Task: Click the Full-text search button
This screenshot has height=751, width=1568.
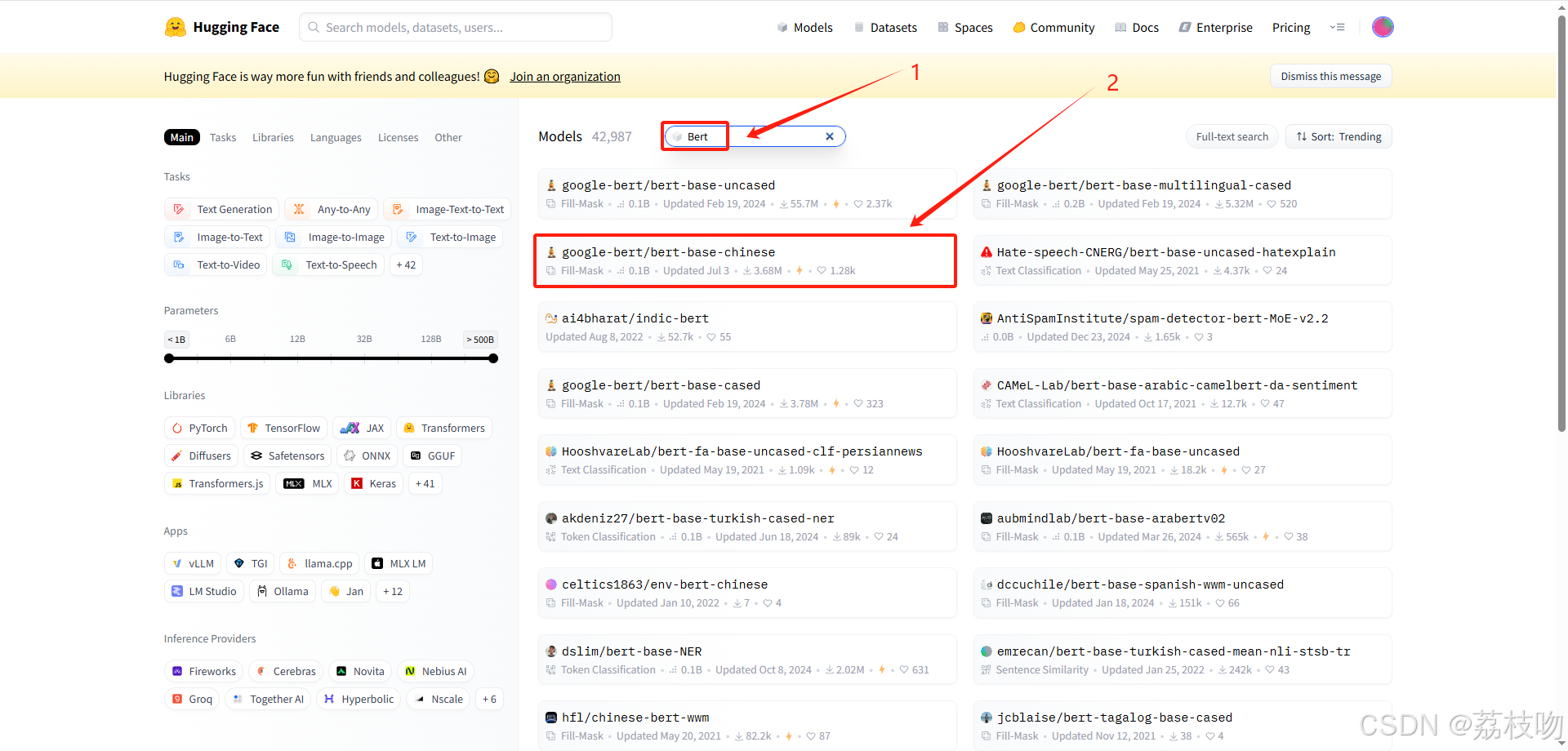Action: pos(1232,136)
